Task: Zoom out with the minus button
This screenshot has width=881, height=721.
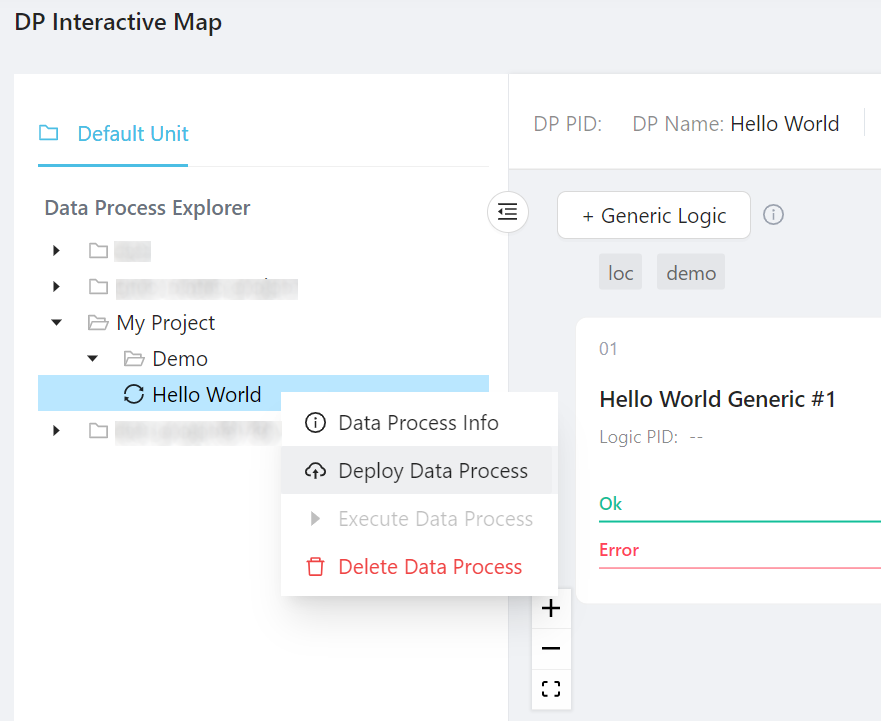Action: (551, 649)
